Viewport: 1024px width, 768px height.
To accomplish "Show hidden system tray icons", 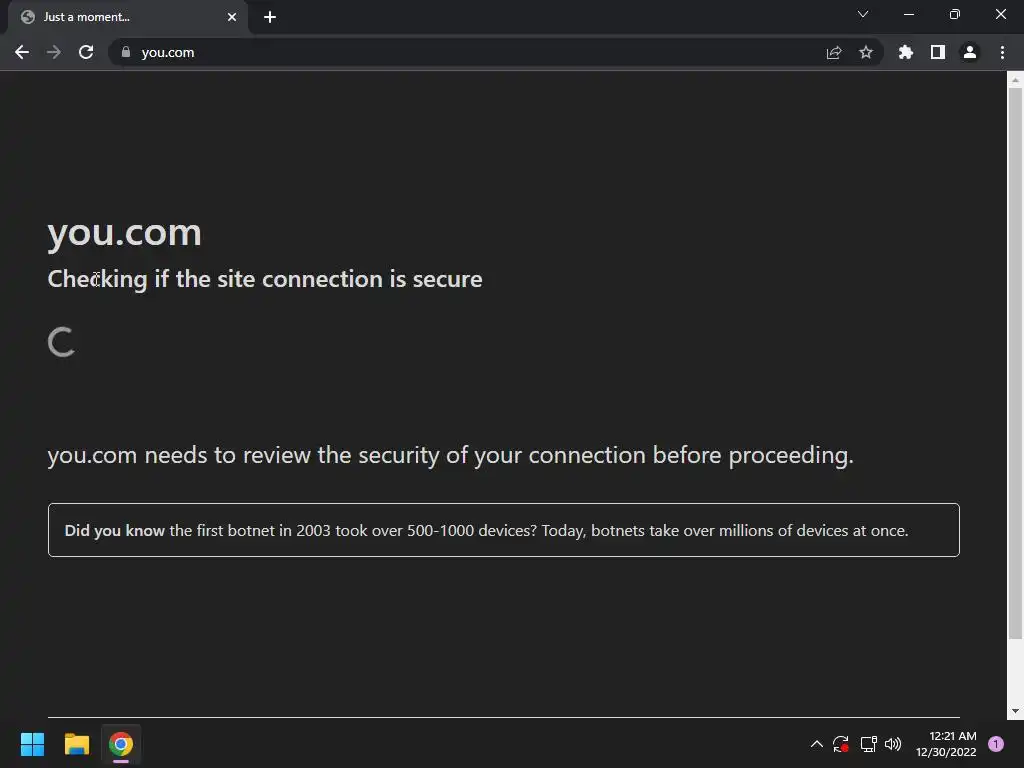I will (x=816, y=744).
